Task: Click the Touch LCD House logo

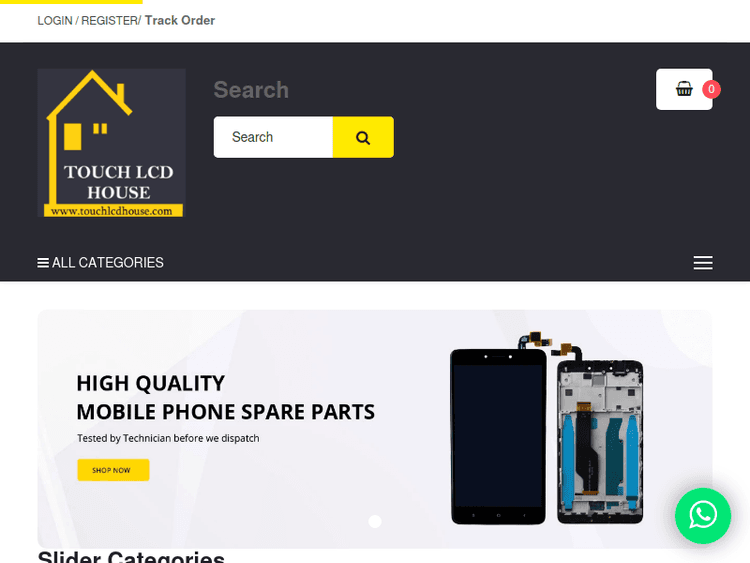Action: 111,143
